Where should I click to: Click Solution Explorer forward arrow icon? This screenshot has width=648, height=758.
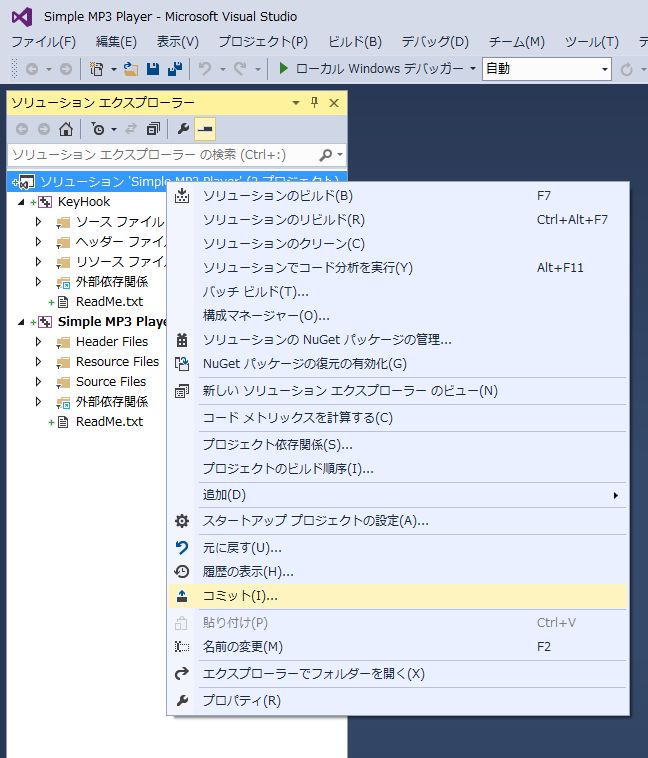(44, 129)
